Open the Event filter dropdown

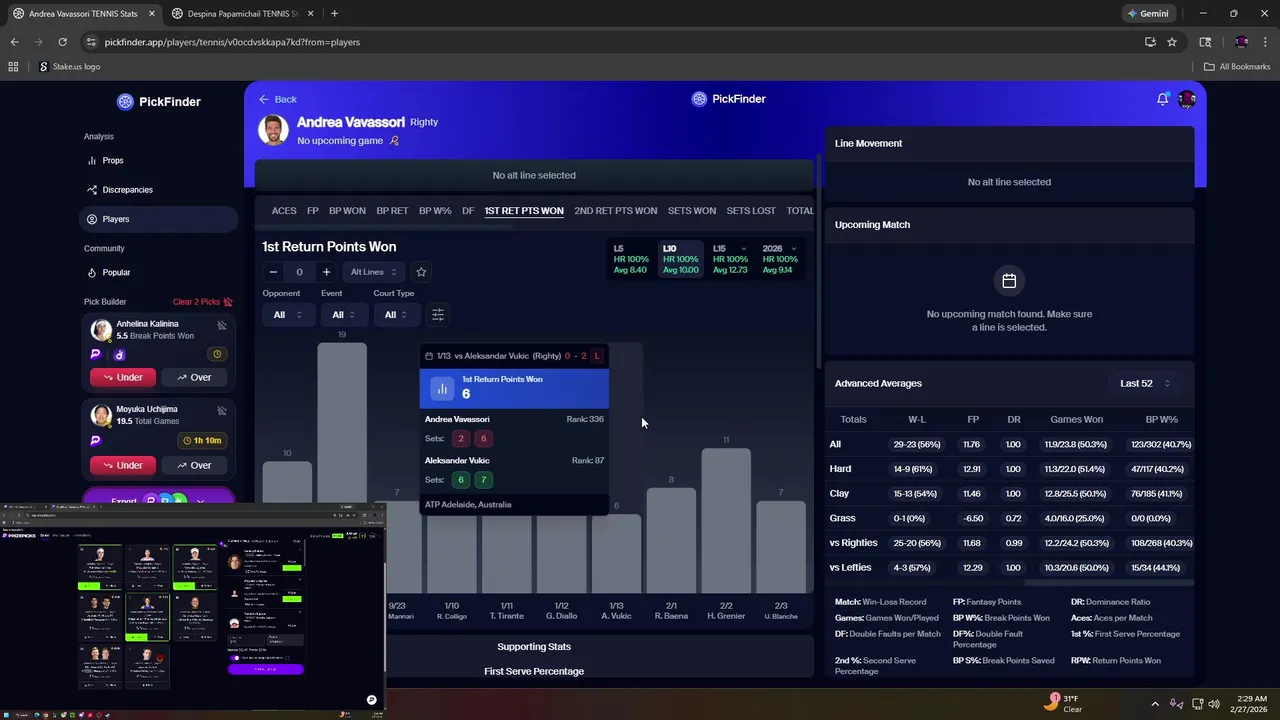[343, 315]
